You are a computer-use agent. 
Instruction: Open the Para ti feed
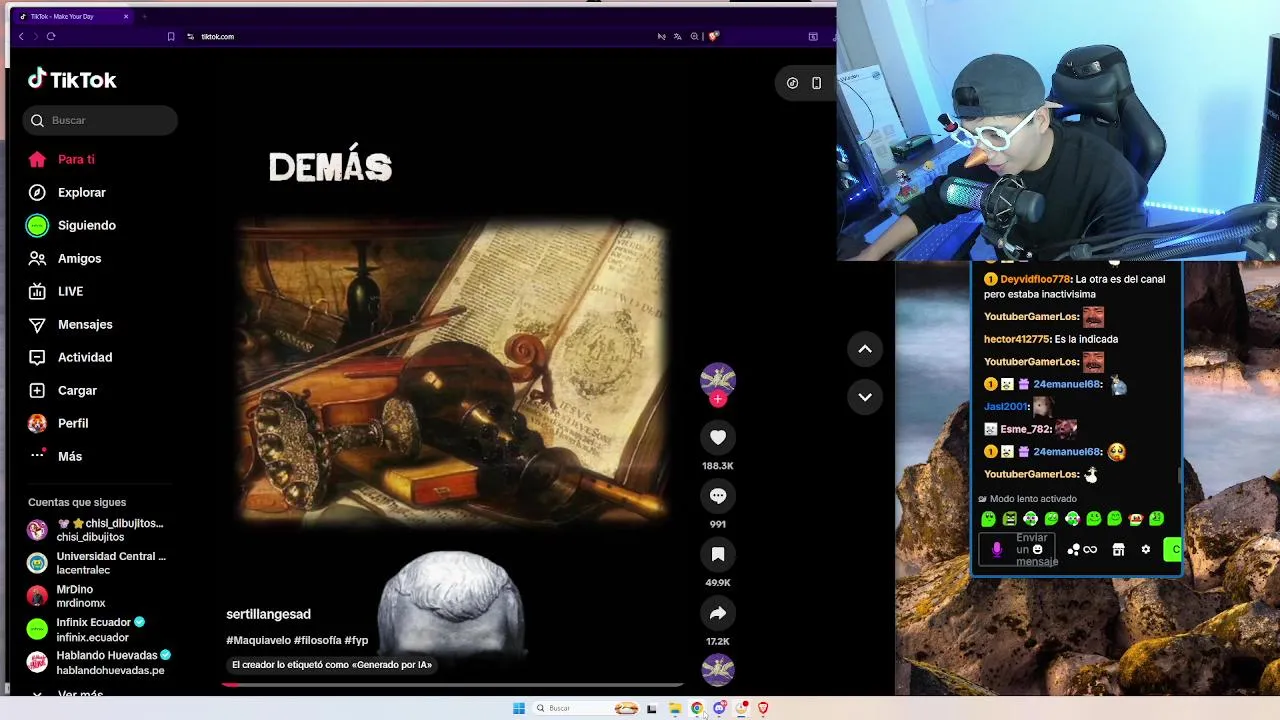pyautogui.click(x=62, y=159)
